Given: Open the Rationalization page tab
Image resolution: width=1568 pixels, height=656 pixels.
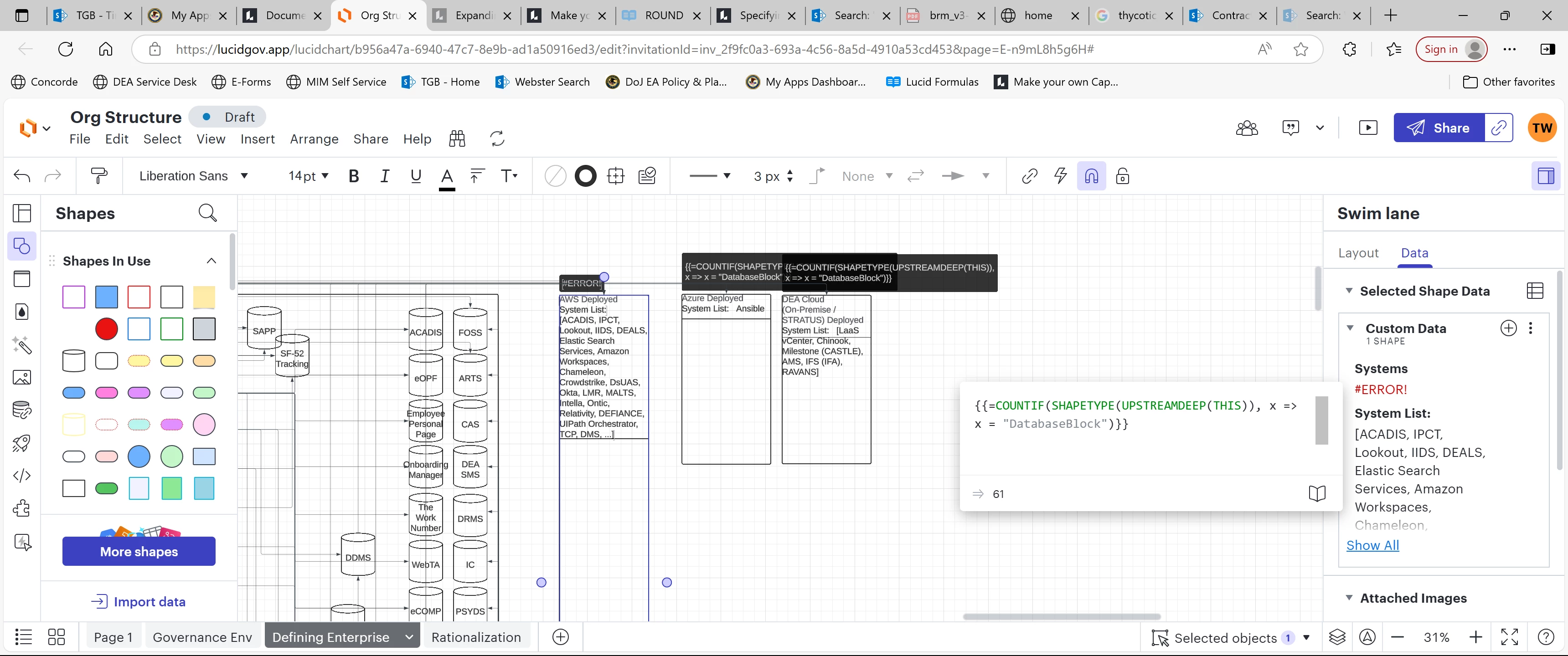Looking at the screenshot, I should [476, 637].
